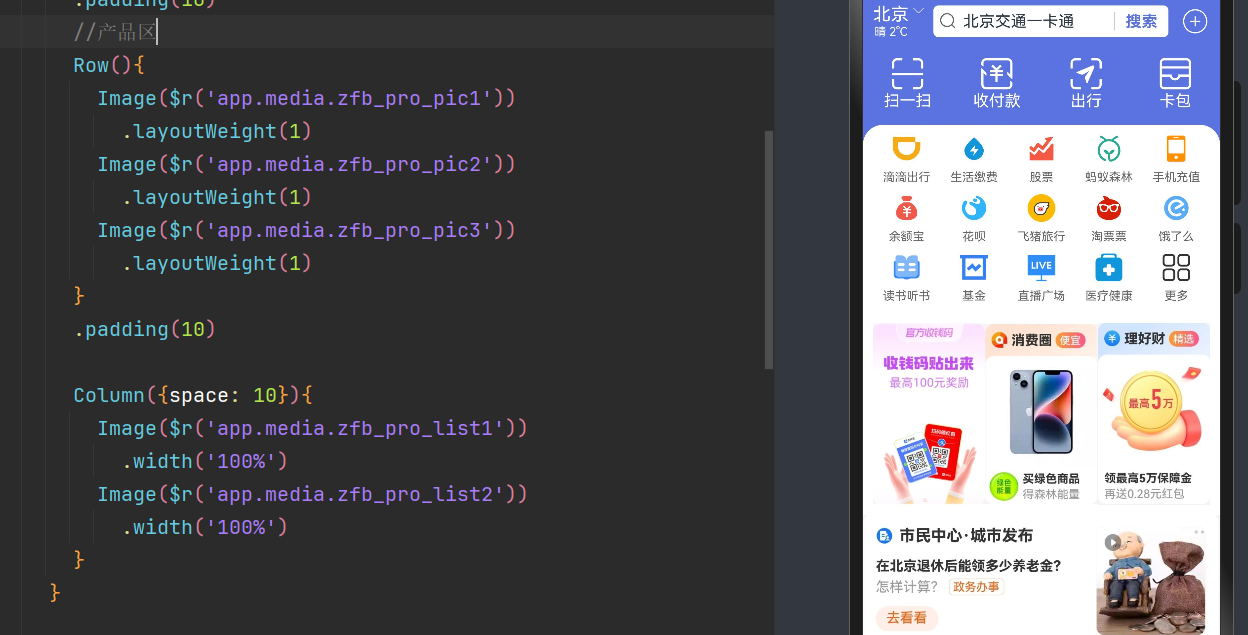Click the magnifier icon in search box

click(947, 21)
